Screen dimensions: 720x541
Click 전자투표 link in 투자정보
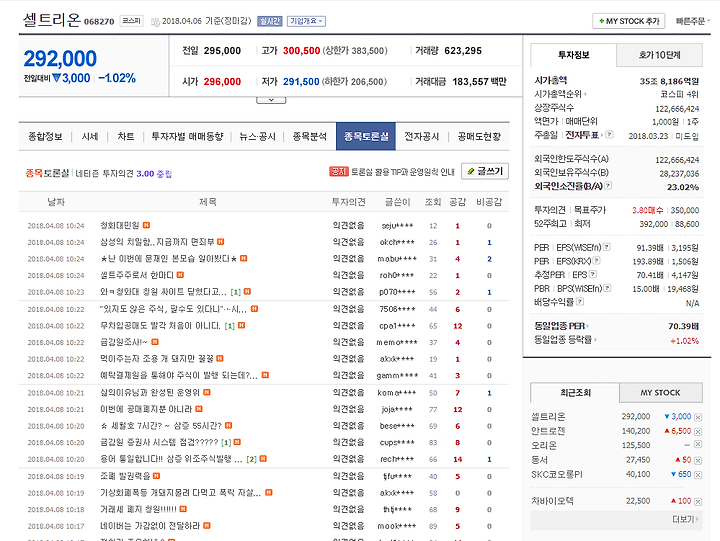[582, 135]
